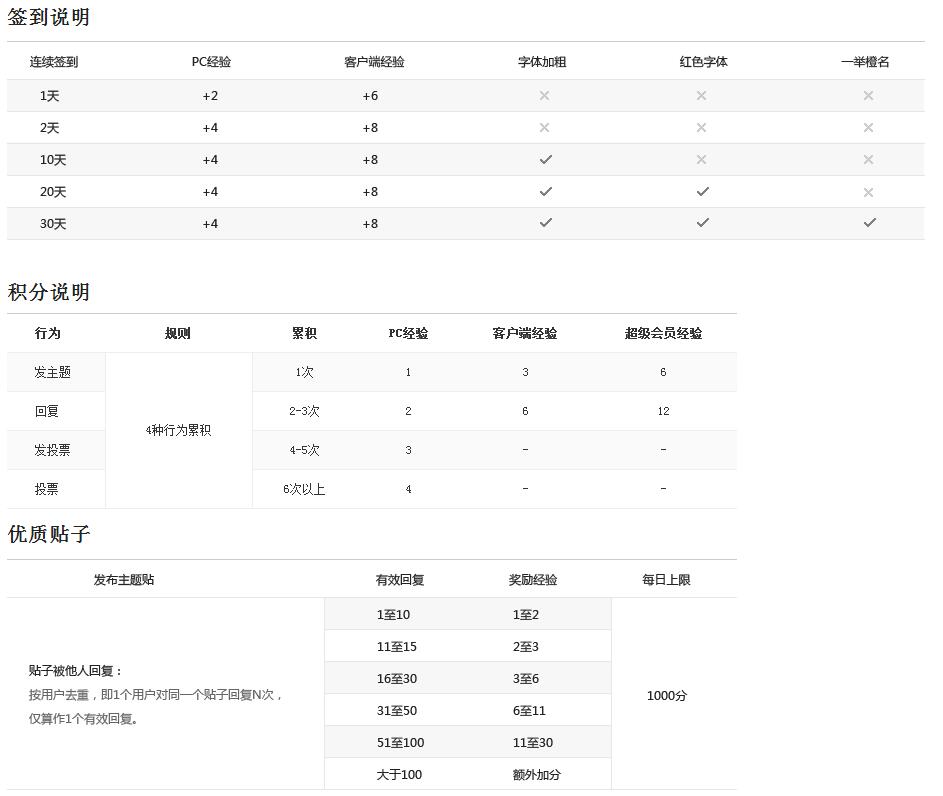Select the 51至100 valid reply range
The image size is (943, 796).
tap(400, 743)
